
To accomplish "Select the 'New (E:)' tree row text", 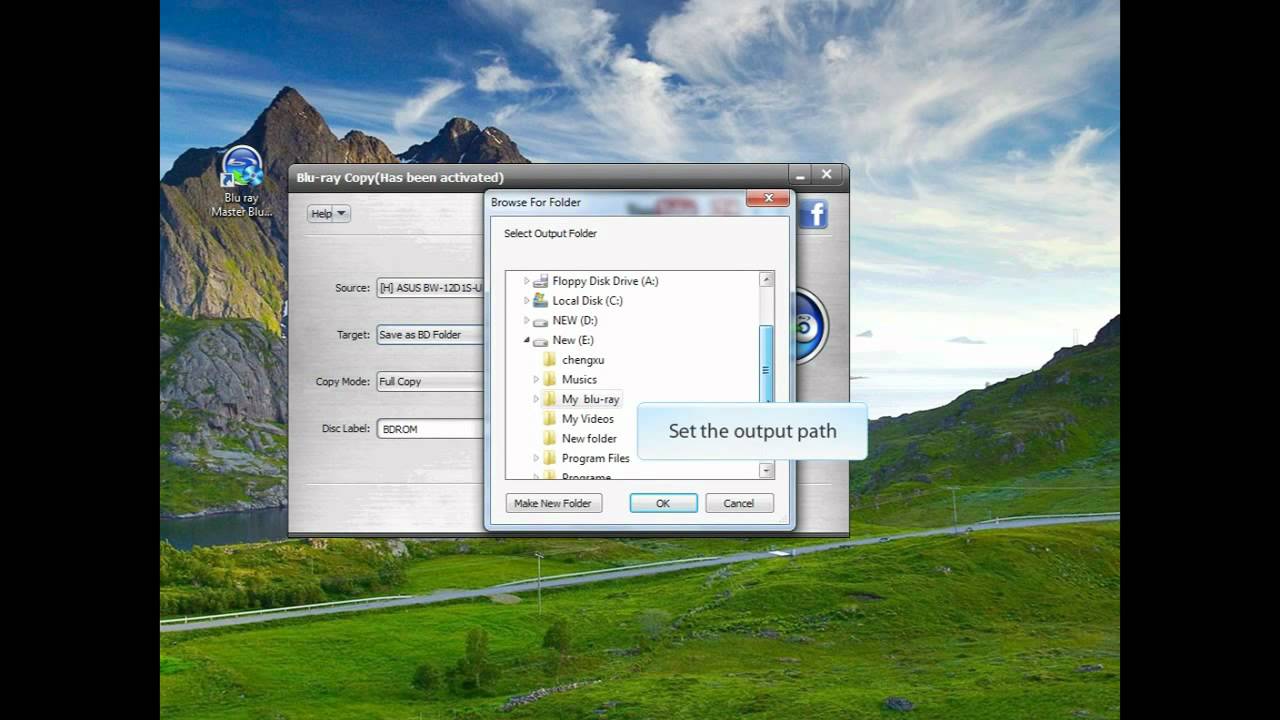I will click(x=573, y=340).
